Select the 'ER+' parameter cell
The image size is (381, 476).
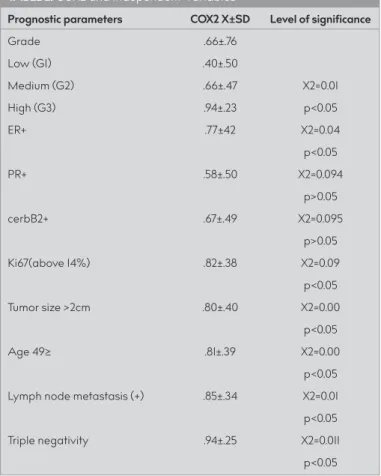17,130
